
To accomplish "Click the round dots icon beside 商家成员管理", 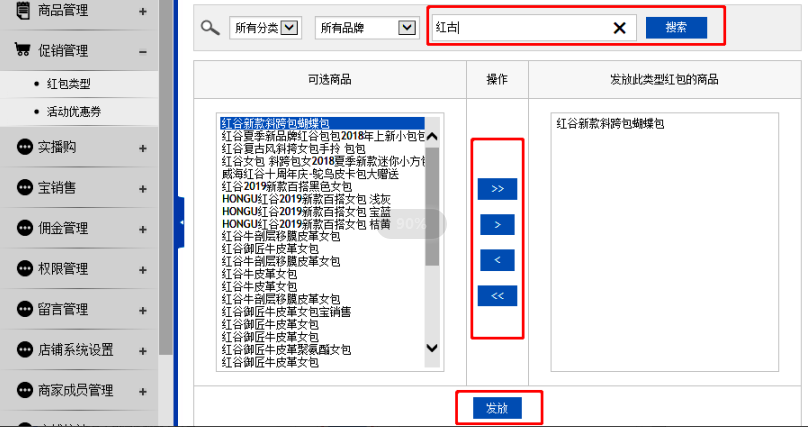I will [x=25, y=390].
